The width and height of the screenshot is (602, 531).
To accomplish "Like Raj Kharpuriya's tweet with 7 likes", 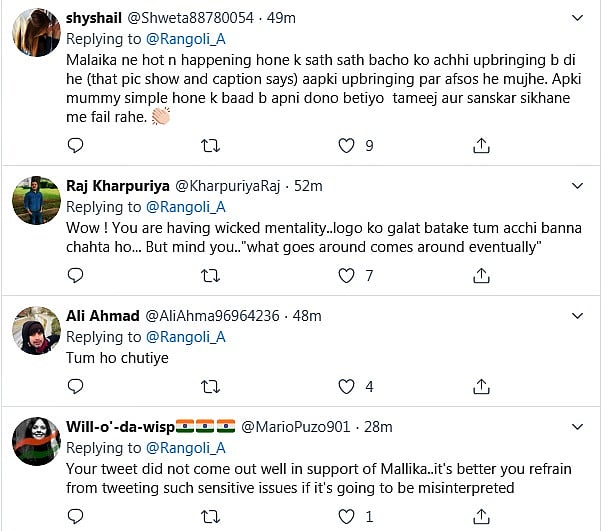I will (346, 276).
